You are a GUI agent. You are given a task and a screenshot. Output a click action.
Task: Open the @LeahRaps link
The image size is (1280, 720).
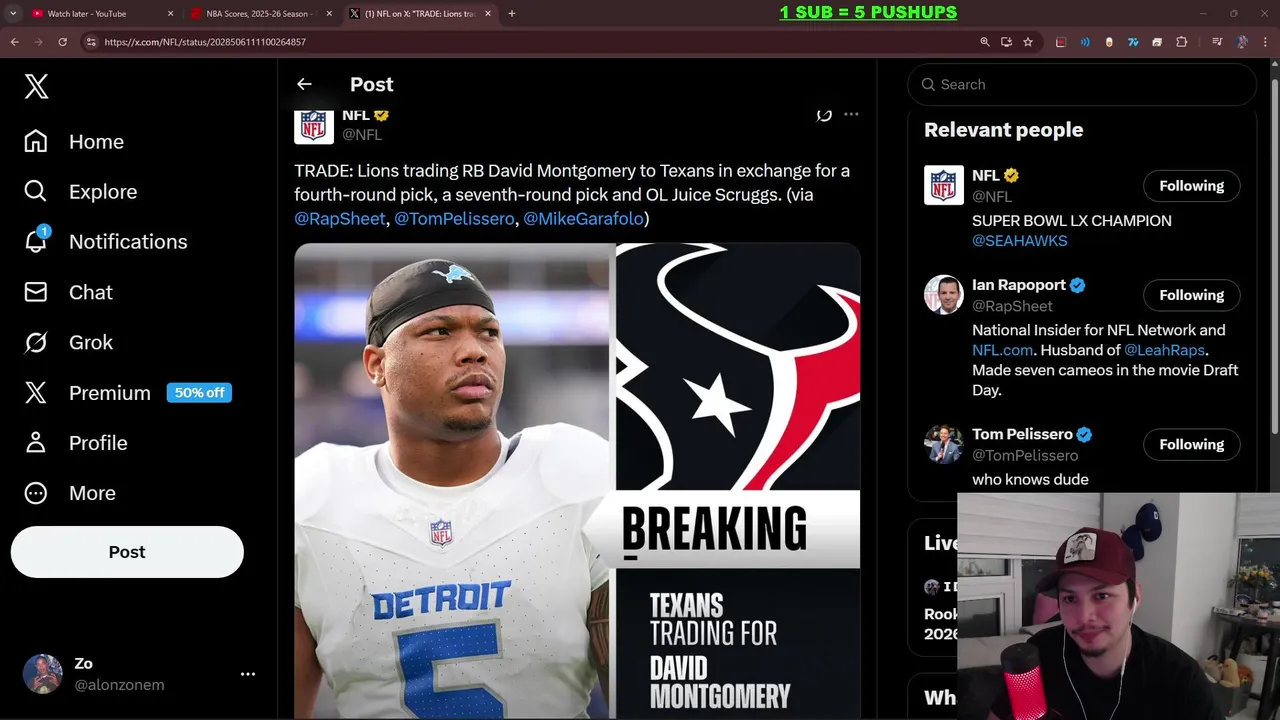pos(1165,350)
